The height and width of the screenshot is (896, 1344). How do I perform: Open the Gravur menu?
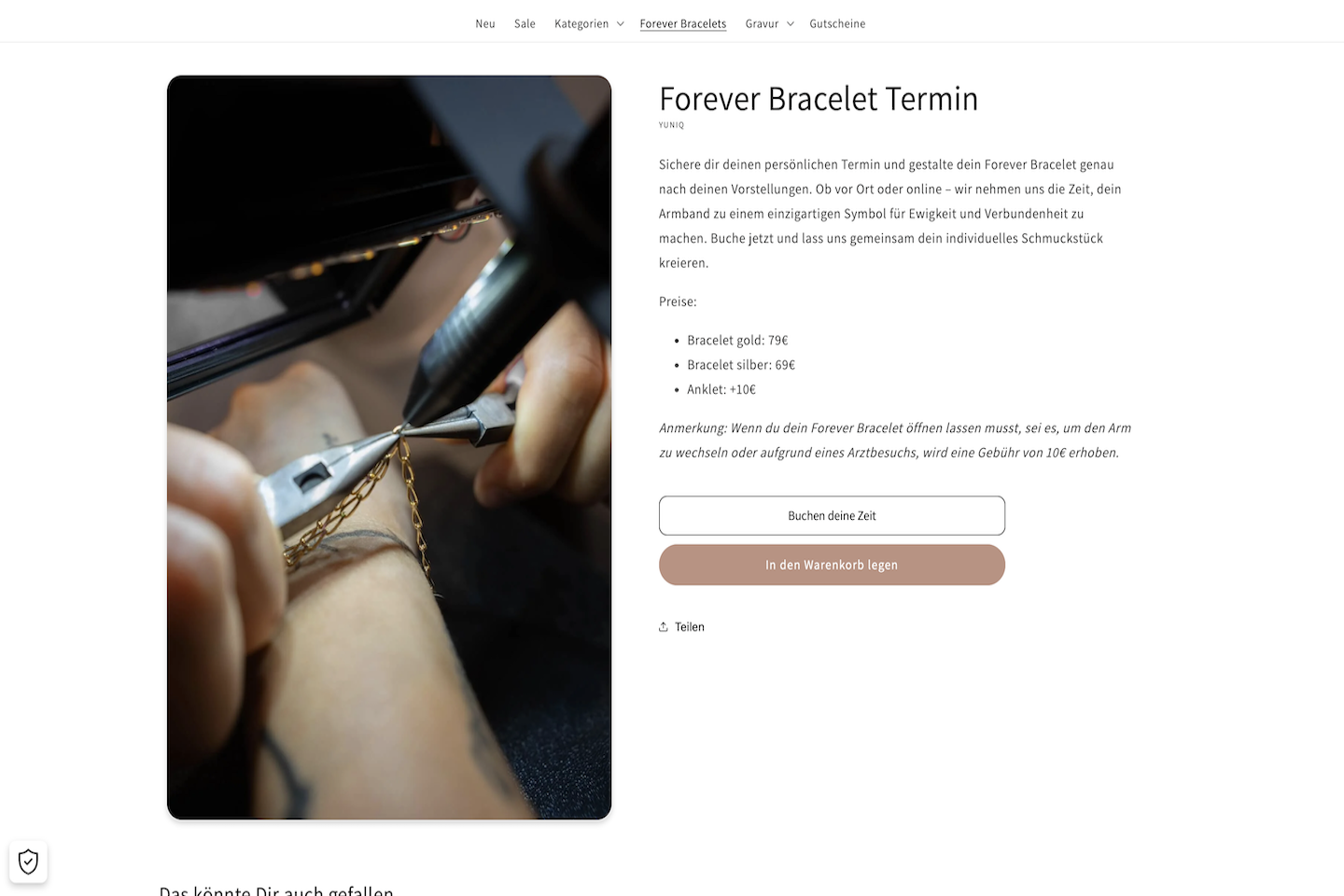[762, 24]
